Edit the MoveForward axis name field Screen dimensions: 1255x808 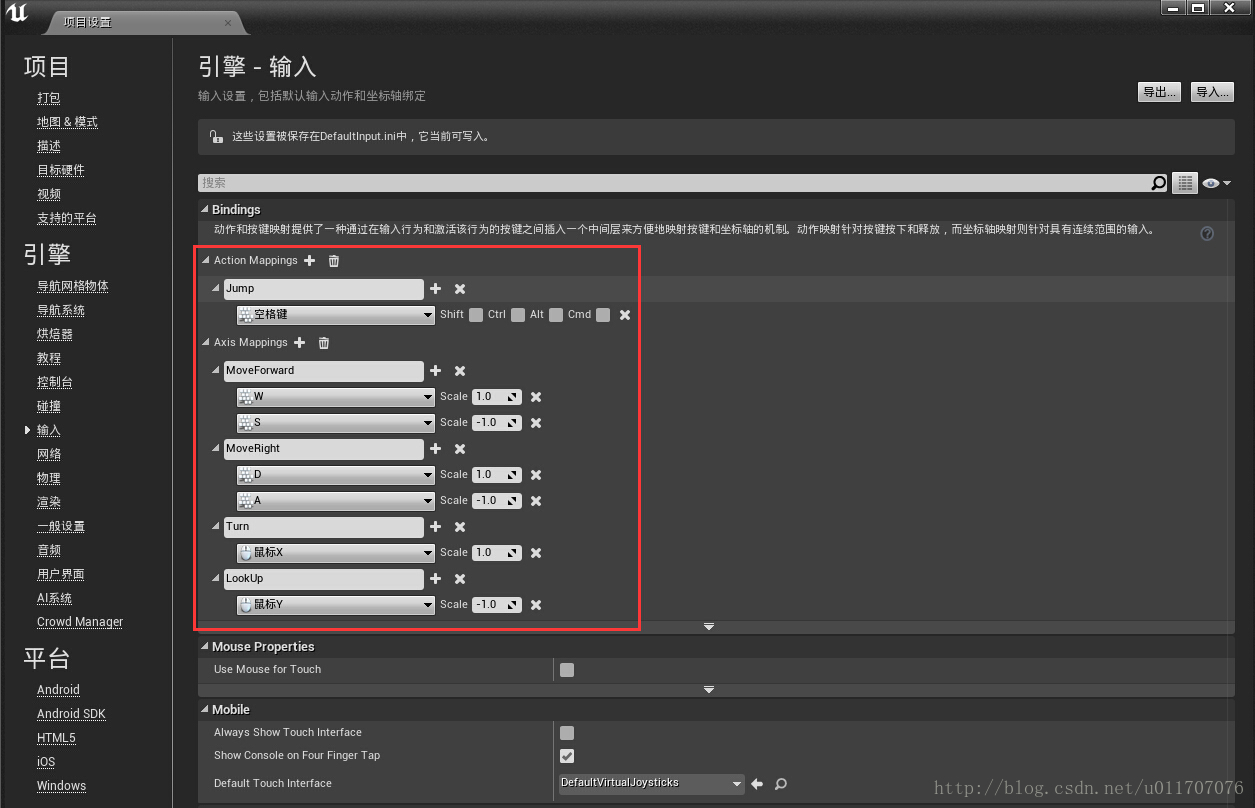[324, 371]
